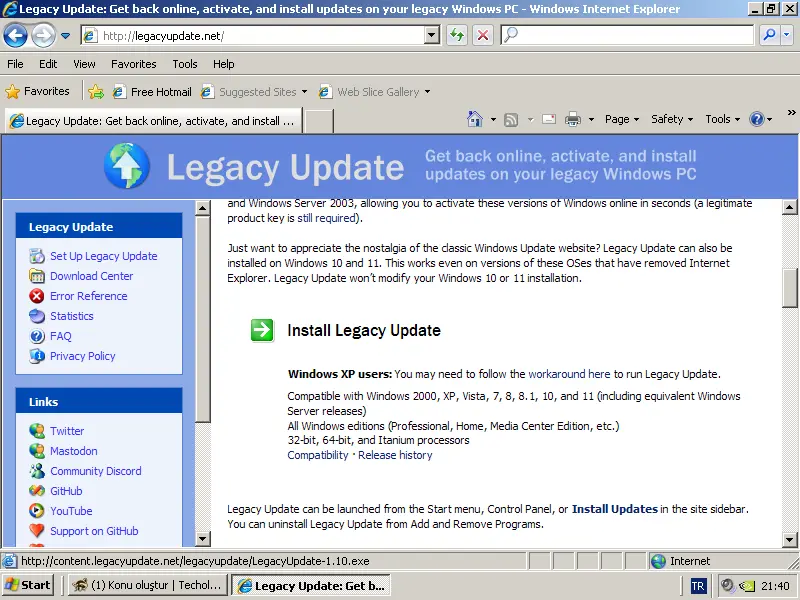Click the magnifier Search button

(769, 35)
